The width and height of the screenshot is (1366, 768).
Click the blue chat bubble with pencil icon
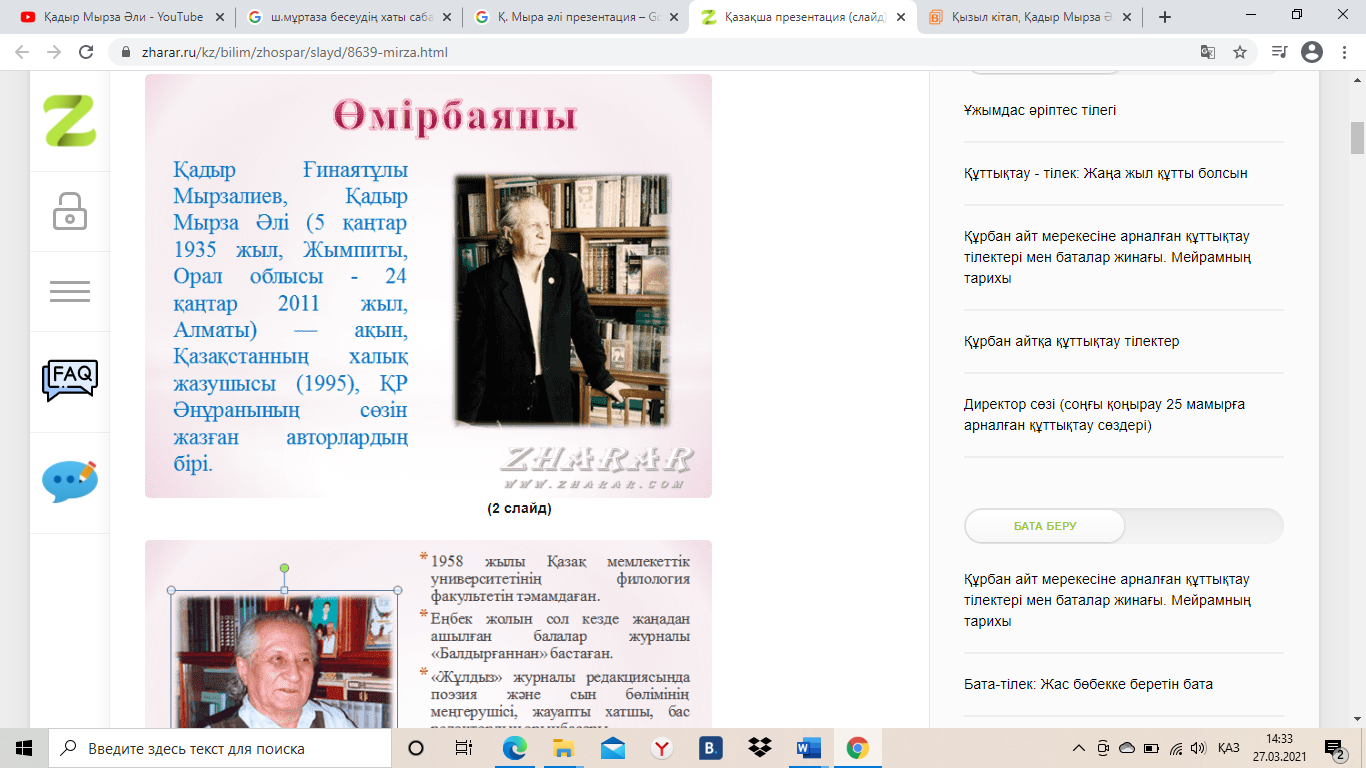point(69,481)
